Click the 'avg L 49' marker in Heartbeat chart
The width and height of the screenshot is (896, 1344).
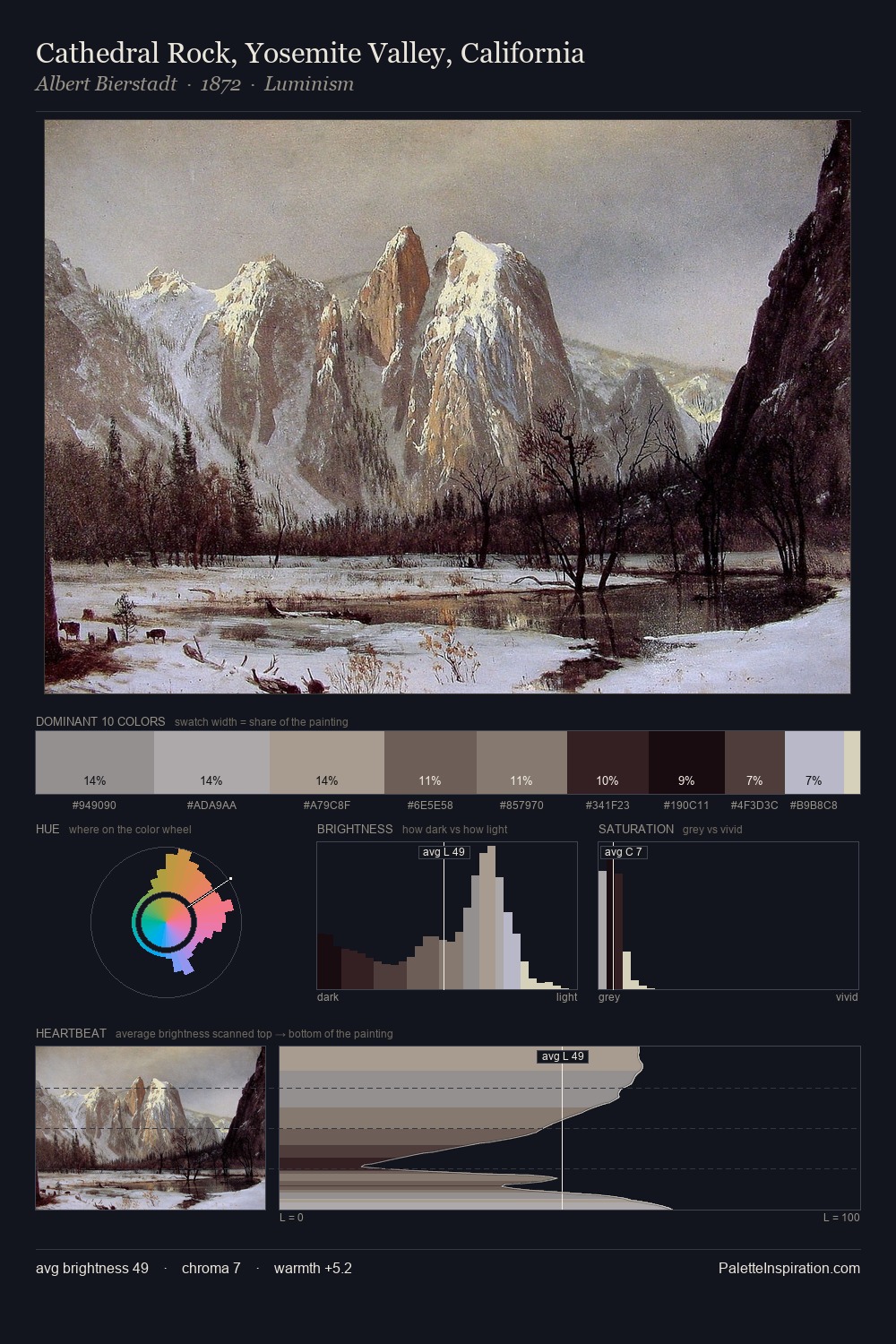tap(563, 1056)
